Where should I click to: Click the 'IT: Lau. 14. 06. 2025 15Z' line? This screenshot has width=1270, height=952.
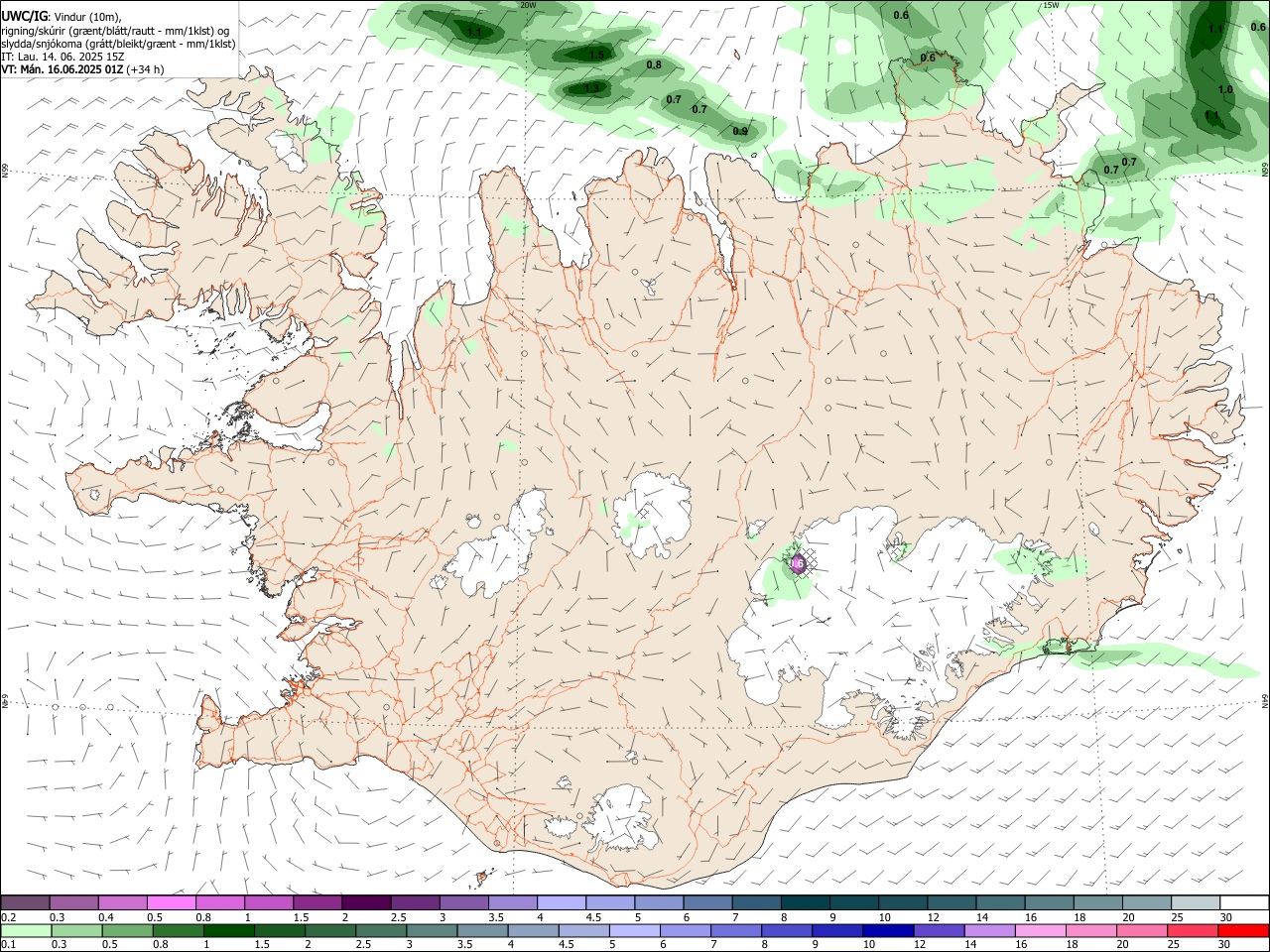pyautogui.click(x=63, y=57)
